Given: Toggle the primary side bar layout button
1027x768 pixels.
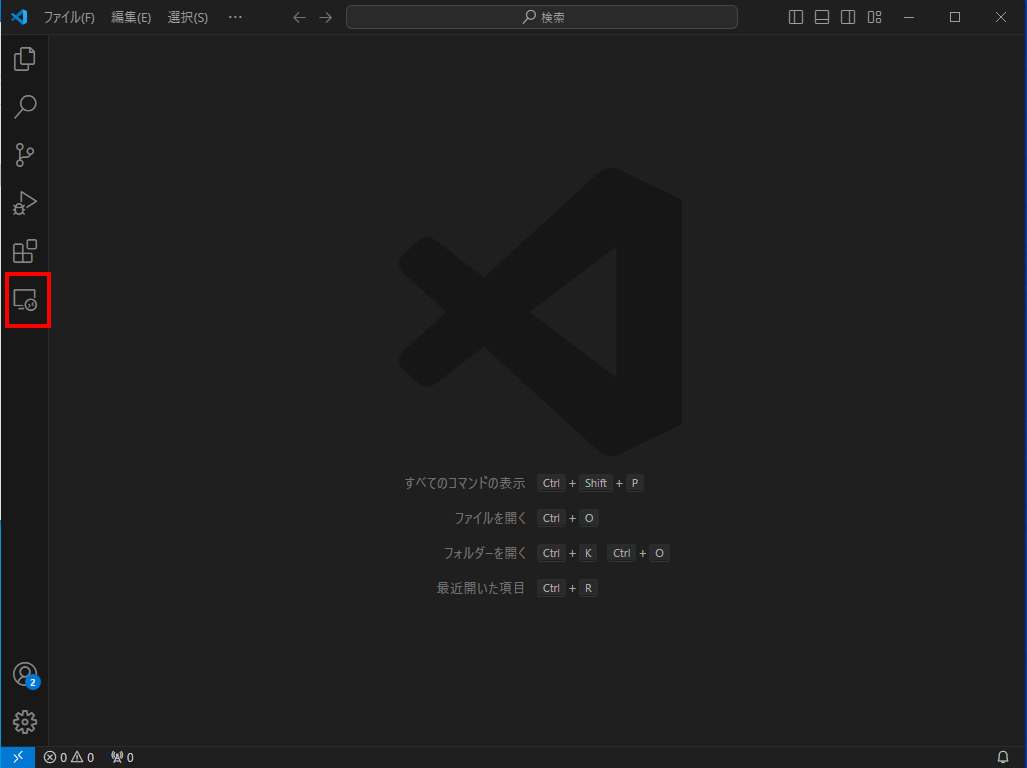Looking at the screenshot, I should click(x=796, y=17).
